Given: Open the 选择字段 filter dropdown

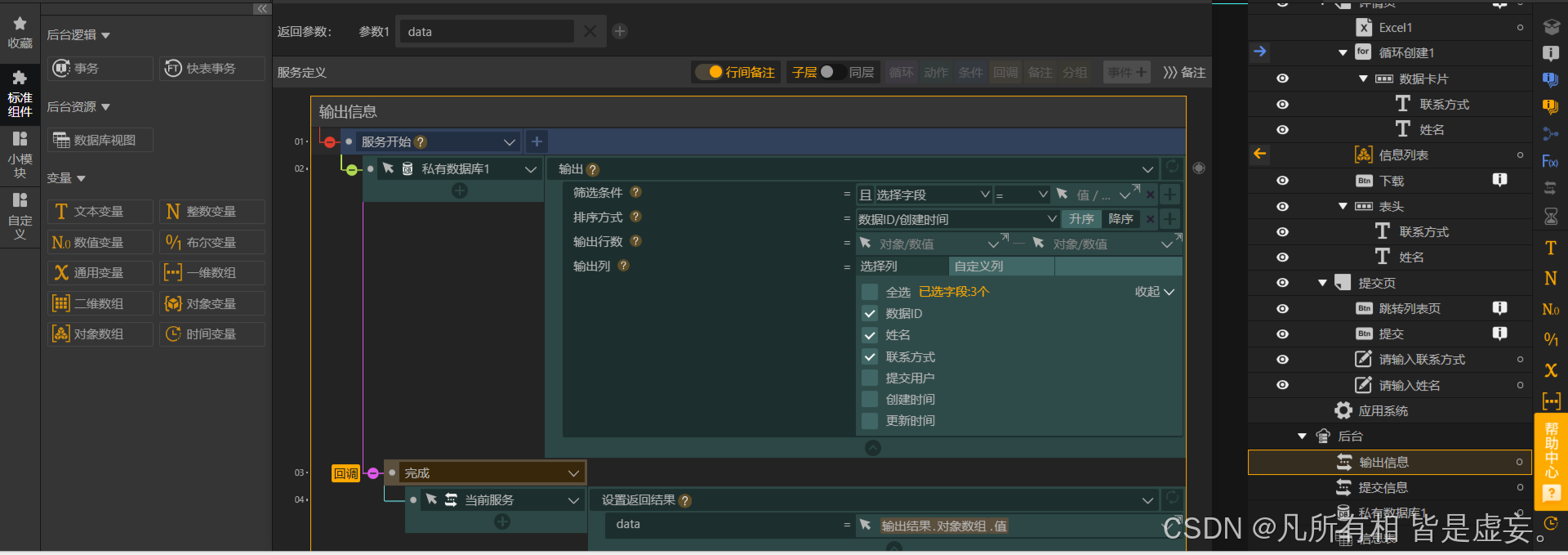Looking at the screenshot, I should pos(933,195).
